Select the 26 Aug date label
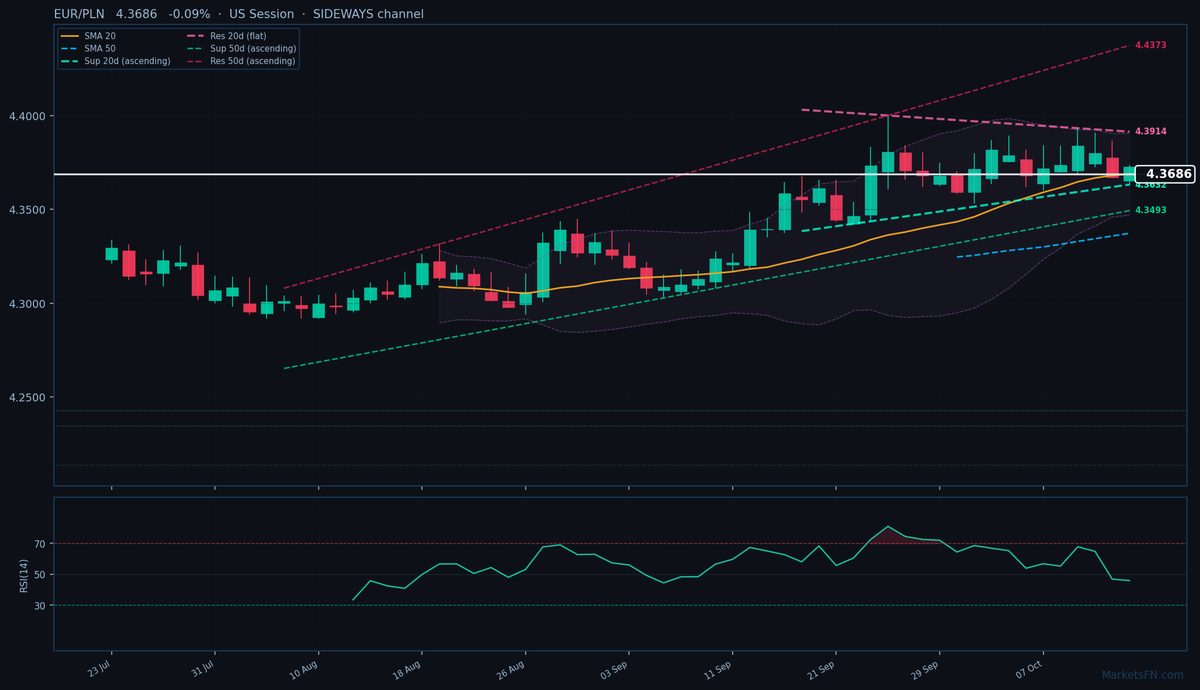The image size is (1200, 690). click(513, 669)
